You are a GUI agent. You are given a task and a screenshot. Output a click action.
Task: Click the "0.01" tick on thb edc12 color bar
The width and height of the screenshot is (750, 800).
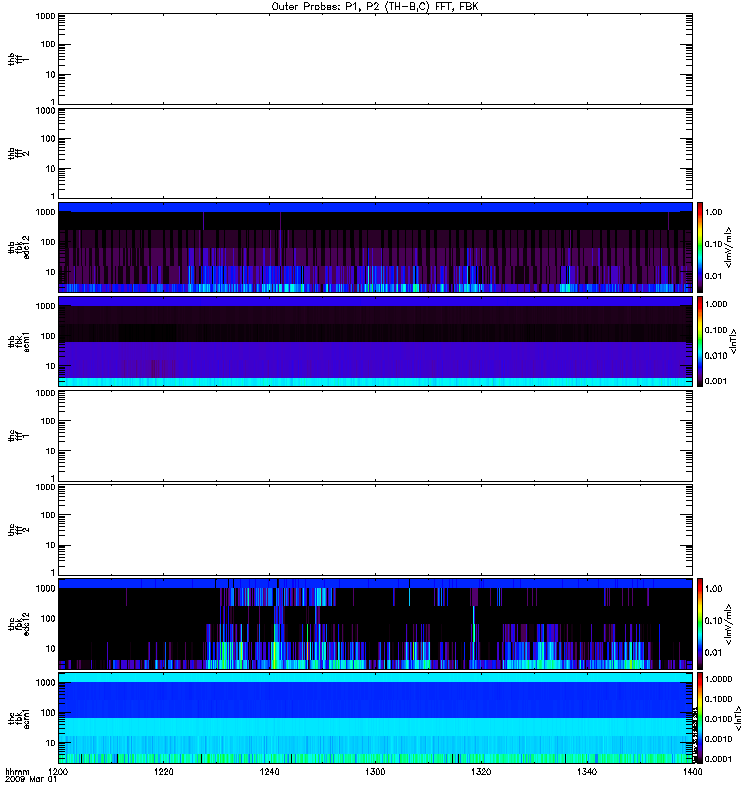713,276
